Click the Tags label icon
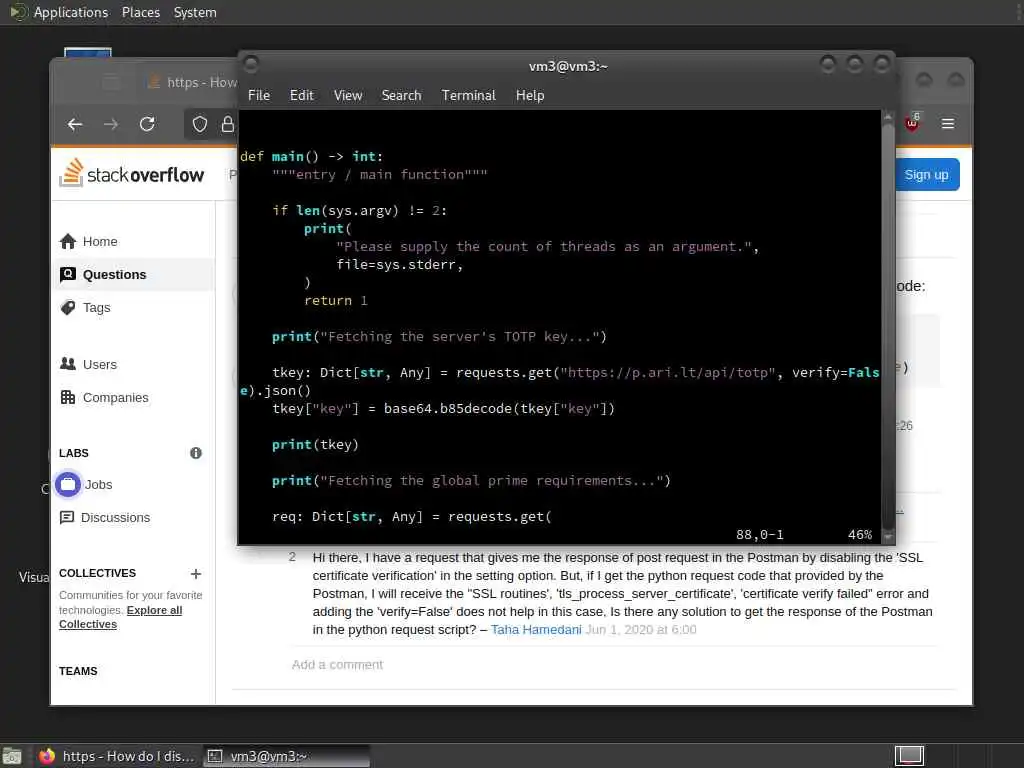Image resolution: width=1024 pixels, height=768 pixels. click(x=68, y=308)
